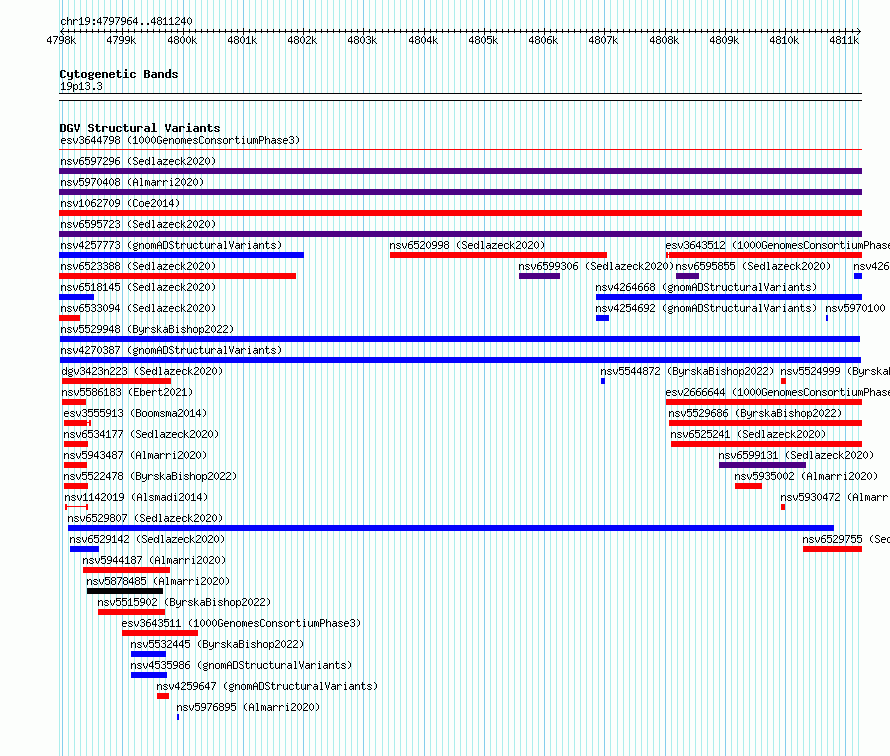Open the nsv5515902 (ByrskaBishop2022) label
This screenshot has width=890, height=756.
184,602
